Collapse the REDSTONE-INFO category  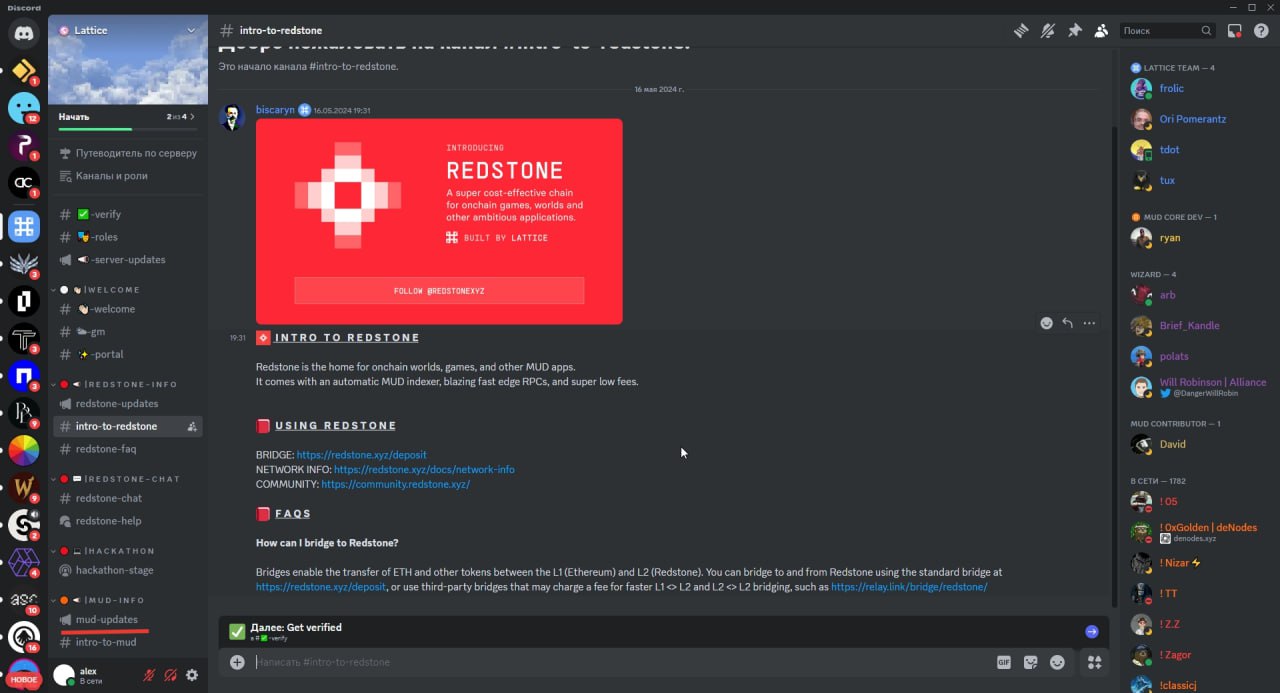pos(114,384)
